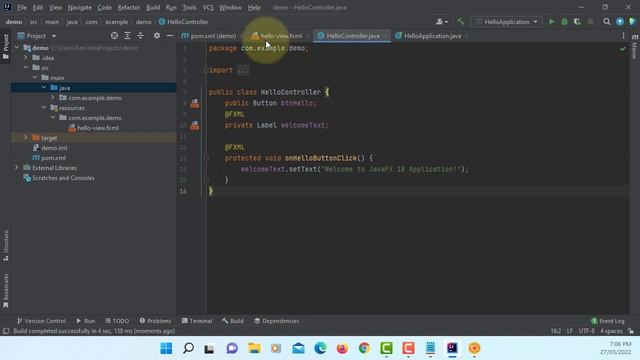Viewport: 640px width, 360px height.
Task: Open File Explorer from the taskbar
Action: coord(254,348)
